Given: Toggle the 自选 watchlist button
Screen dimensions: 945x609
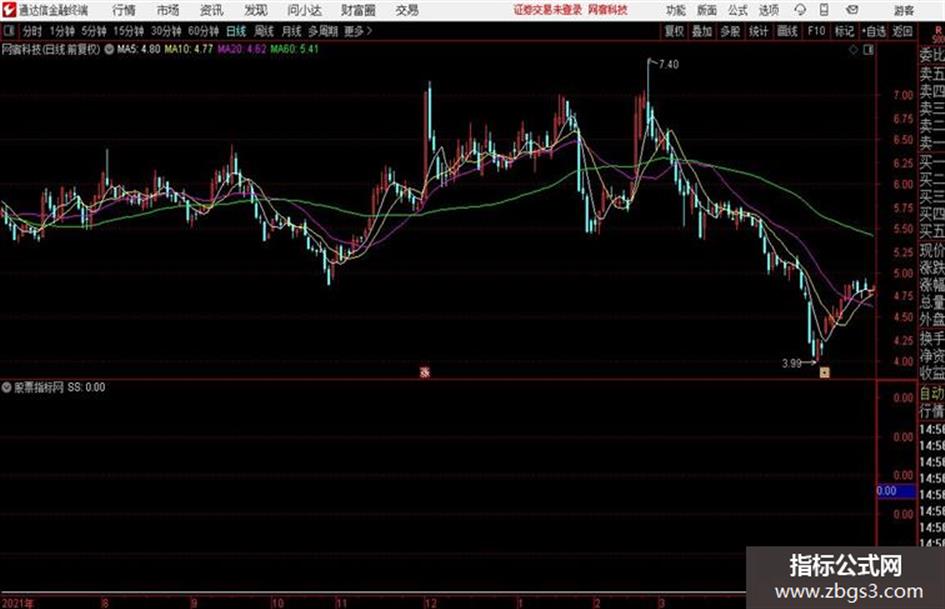Looking at the screenshot, I should (x=874, y=31).
